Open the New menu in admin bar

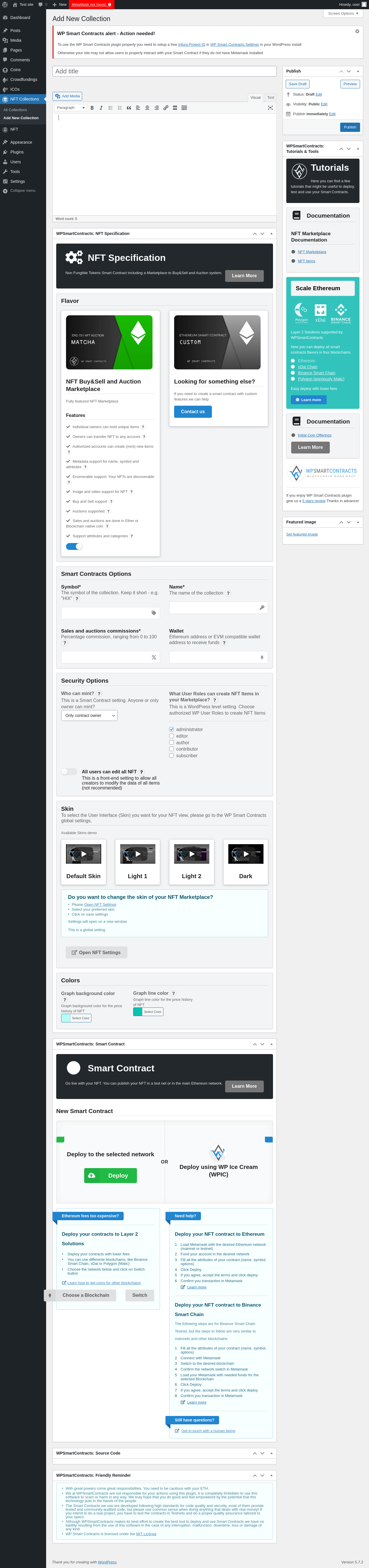(x=59, y=4)
